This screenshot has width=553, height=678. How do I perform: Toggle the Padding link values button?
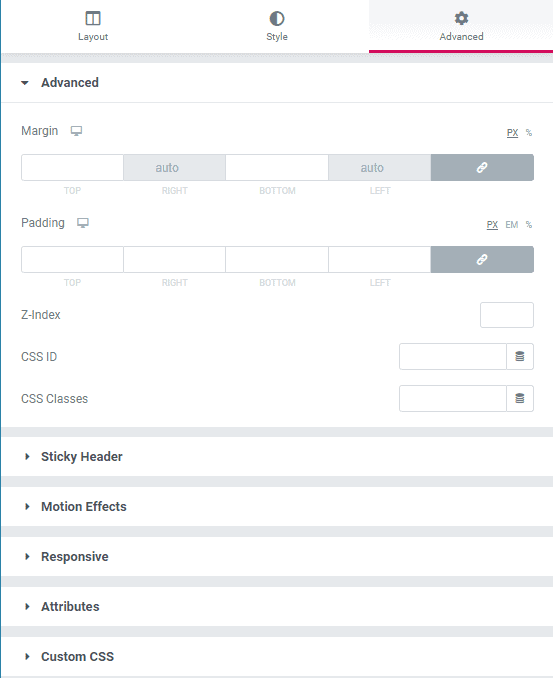(x=482, y=260)
